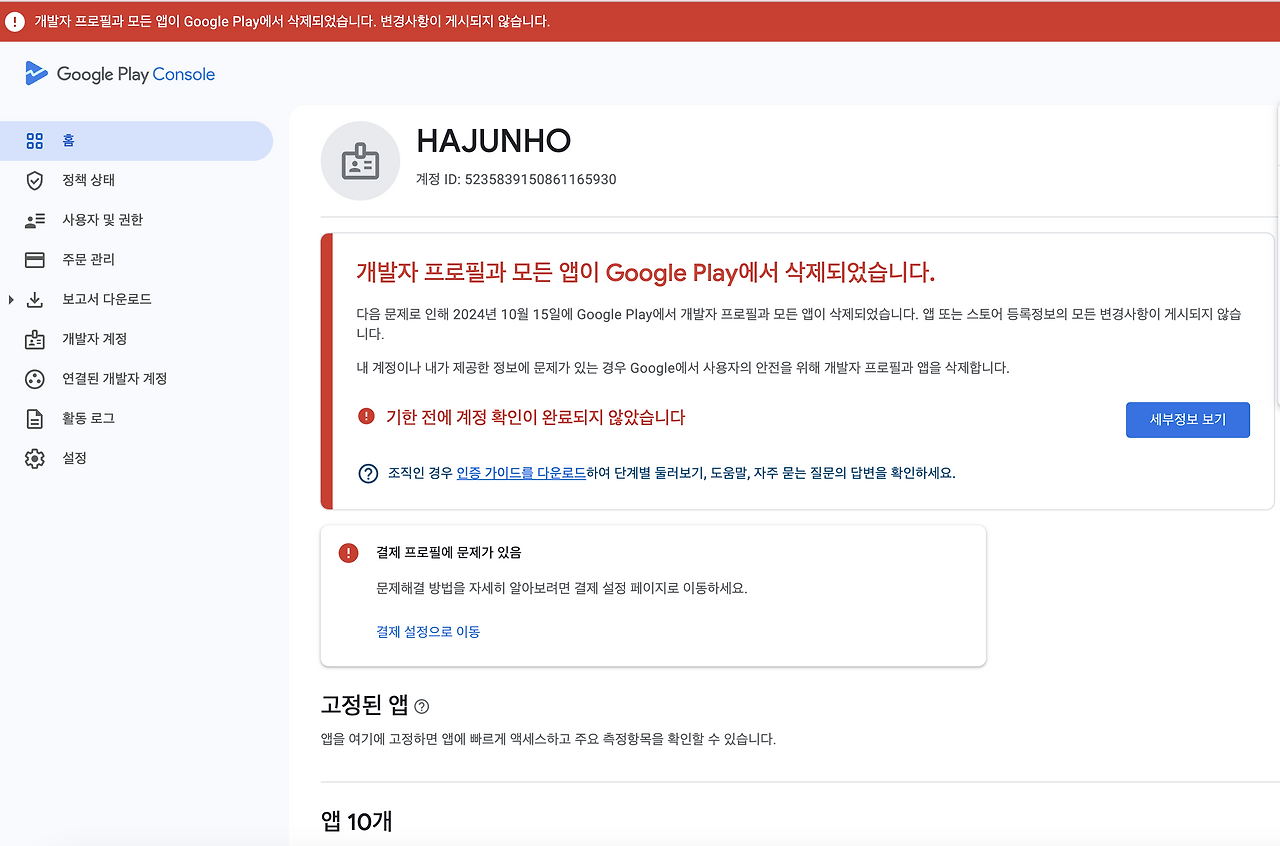This screenshot has height=846, width=1280.
Task: Click the red error icon beside account verification
Action: (x=366, y=416)
